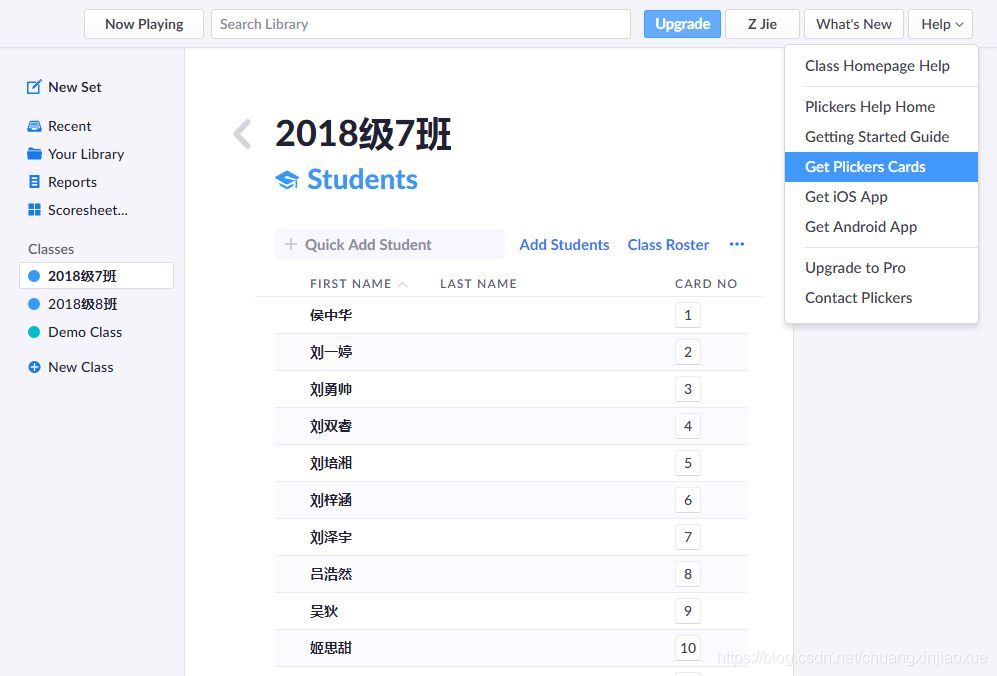
Task: Click the teal dot beside Demo Class
Action: tap(34, 332)
